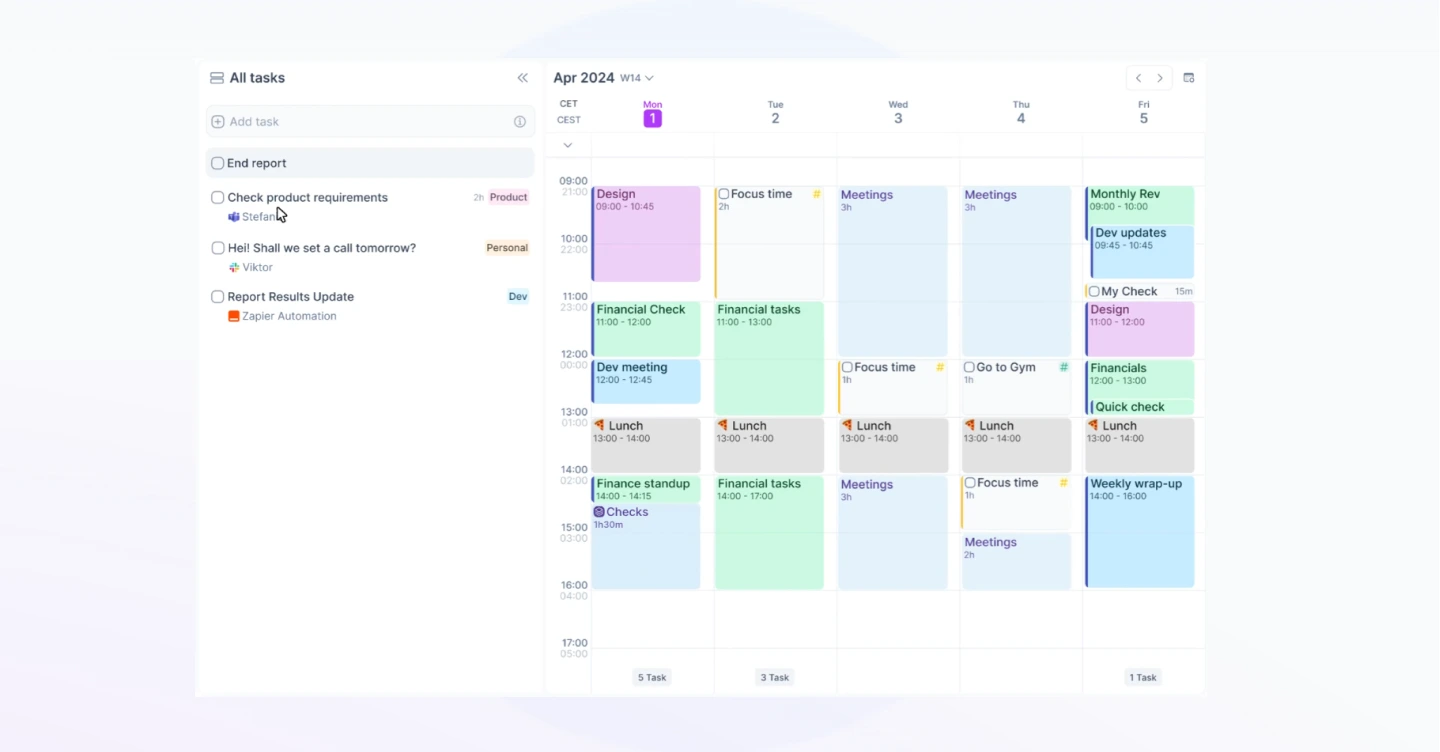
Task: Click hashtag icon on Tuesday Focus time
Action: coord(816,195)
